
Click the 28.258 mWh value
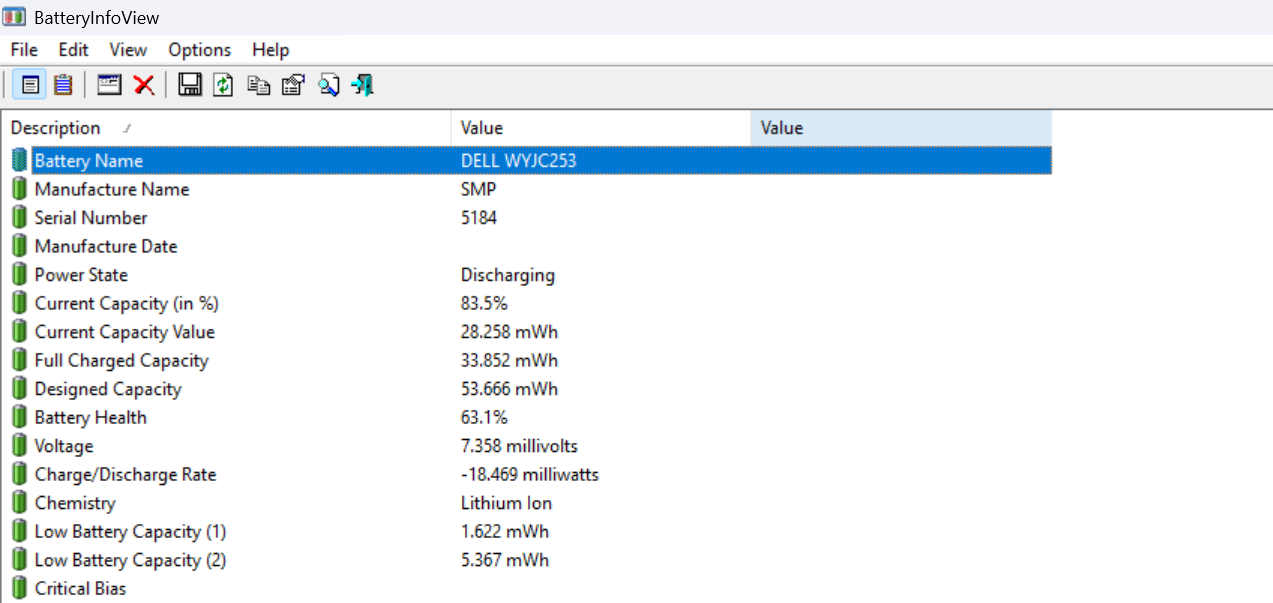click(x=510, y=332)
